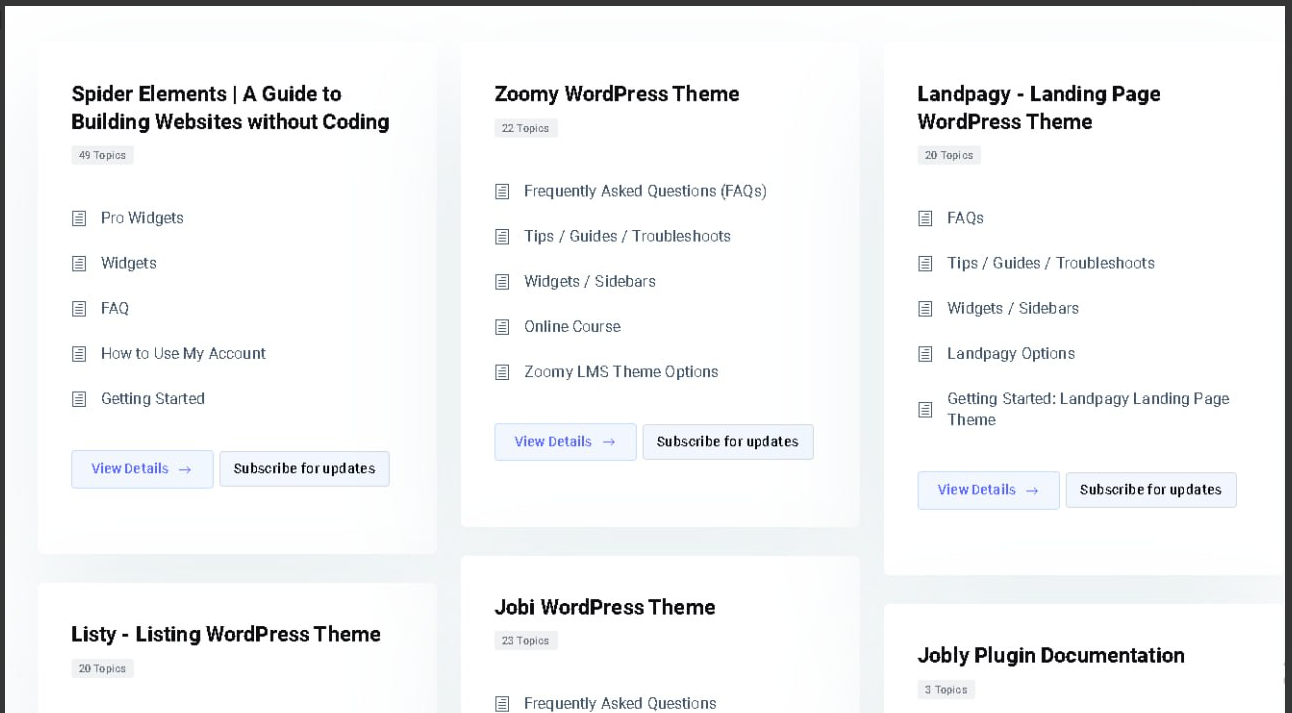1292x713 pixels.
Task: Click the document icon beside Landpagy FAQs
Action: click(925, 218)
